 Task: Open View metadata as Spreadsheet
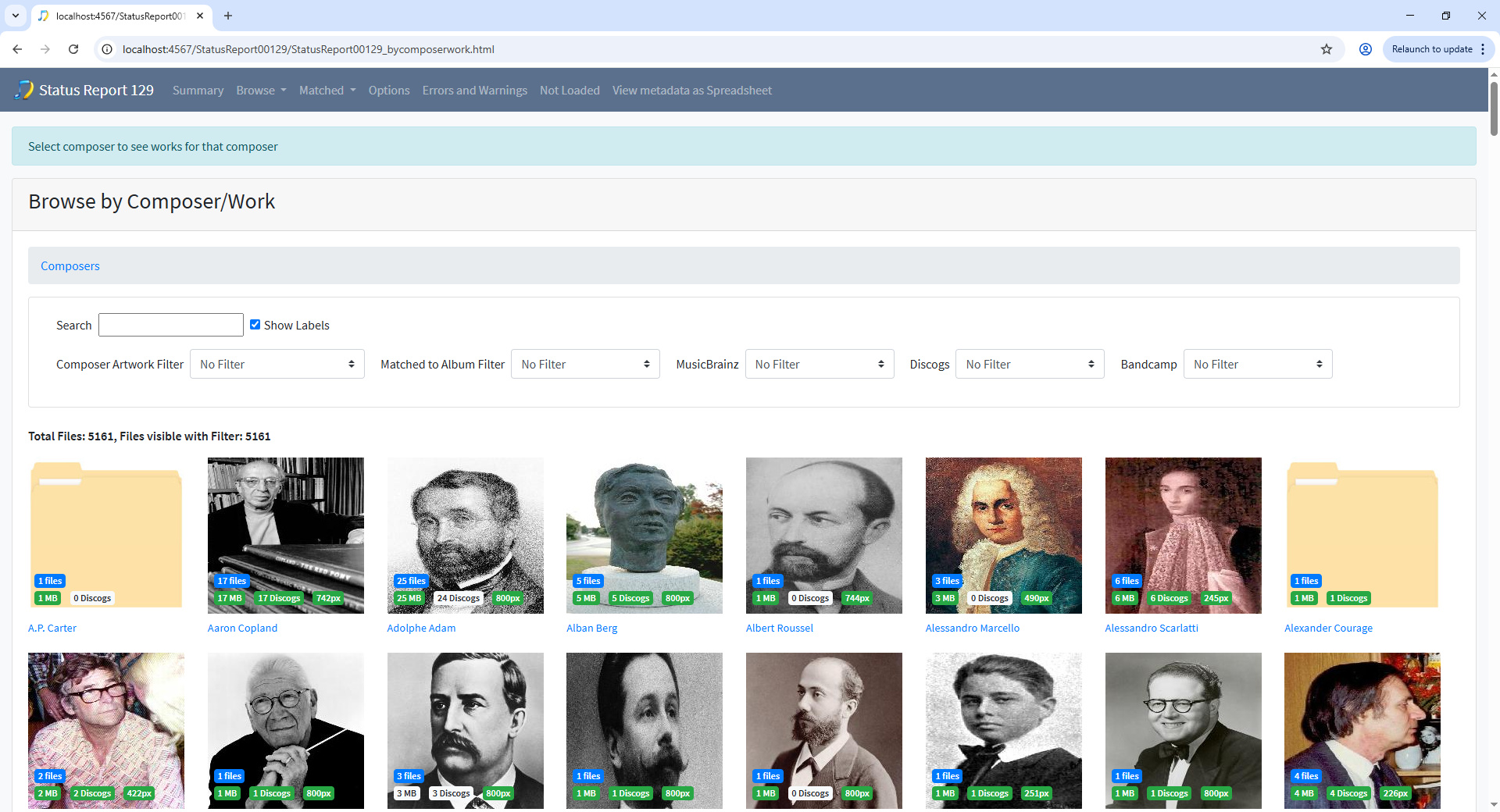point(692,90)
